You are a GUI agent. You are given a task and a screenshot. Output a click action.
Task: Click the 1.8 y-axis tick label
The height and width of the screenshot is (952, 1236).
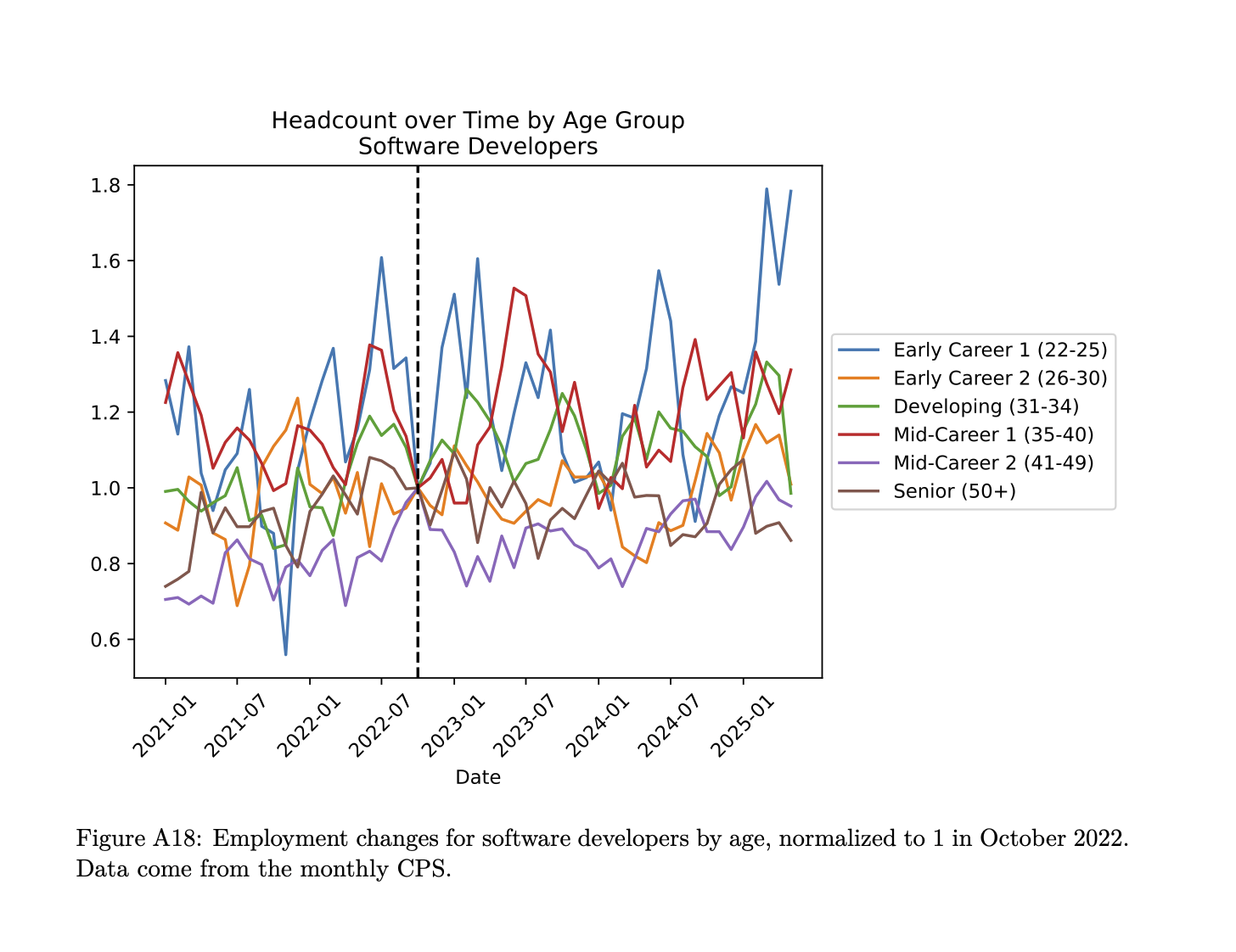click(107, 185)
